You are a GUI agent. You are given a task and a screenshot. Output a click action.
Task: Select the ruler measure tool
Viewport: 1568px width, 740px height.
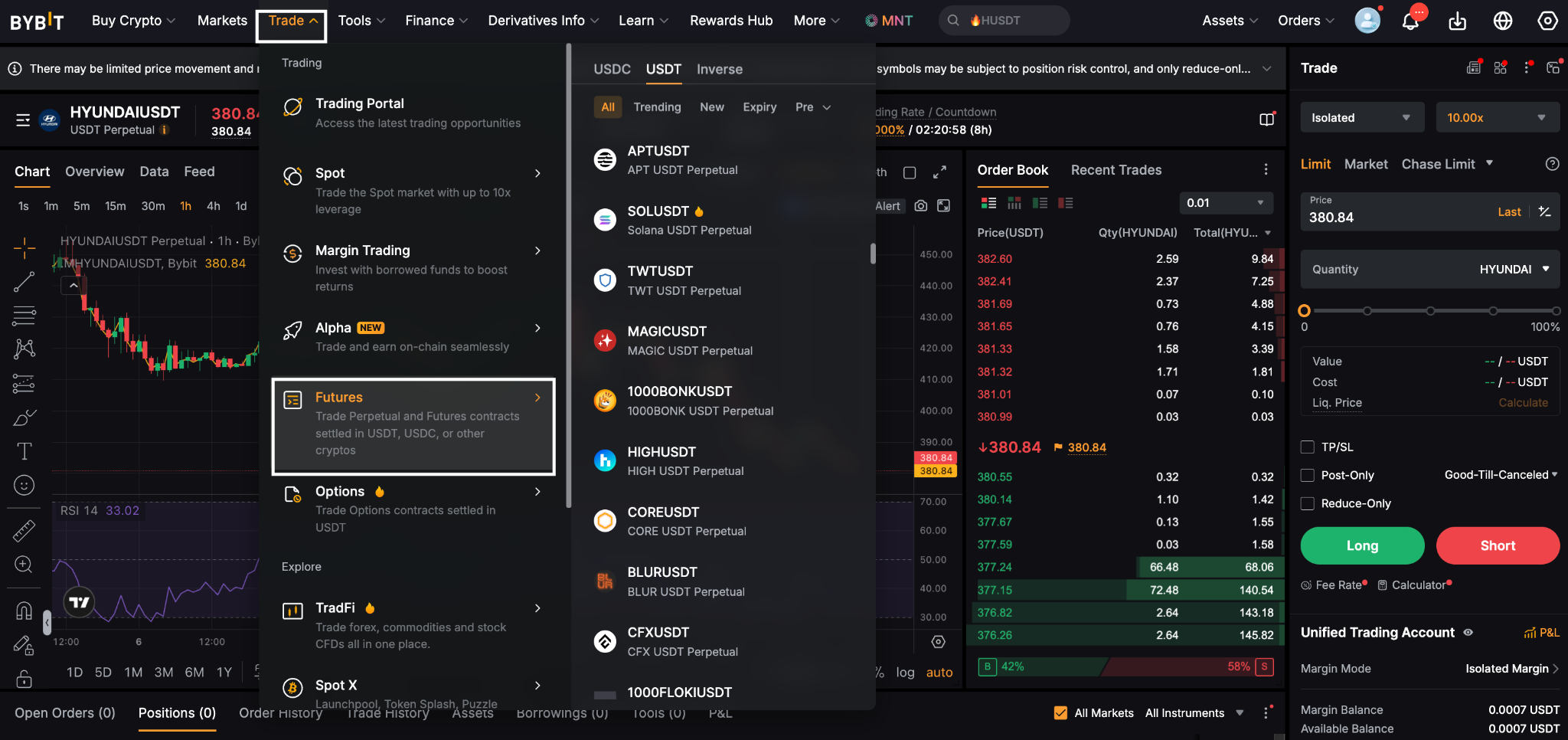coord(24,531)
